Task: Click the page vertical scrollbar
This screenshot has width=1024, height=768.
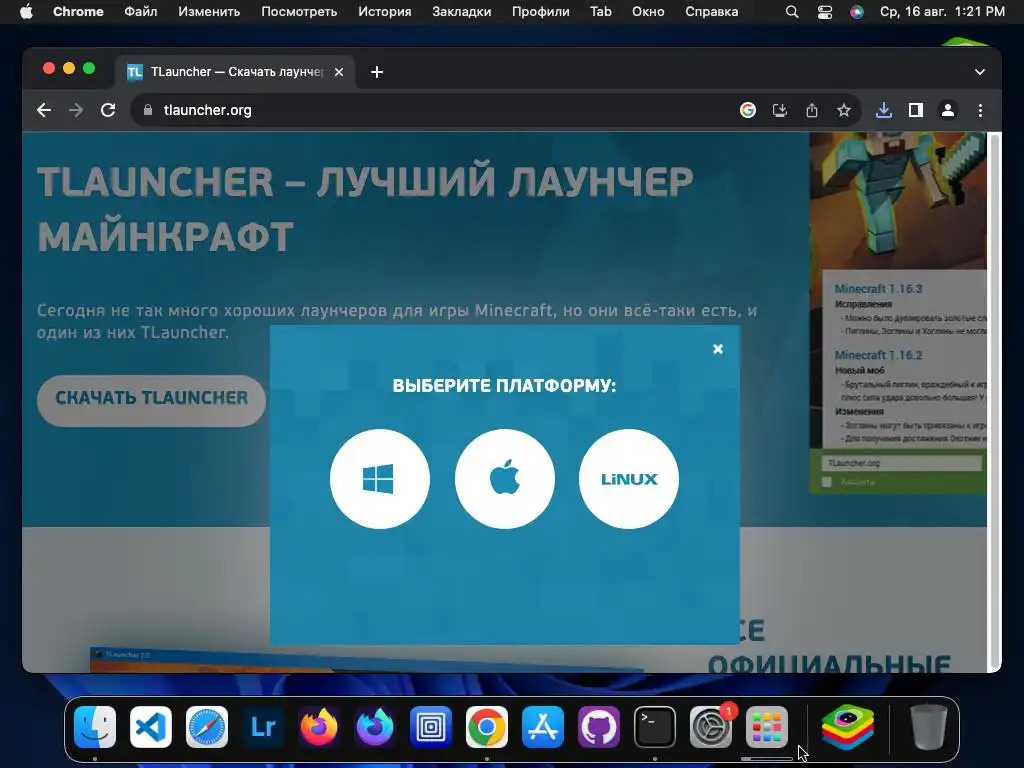Action: tap(994, 400)
